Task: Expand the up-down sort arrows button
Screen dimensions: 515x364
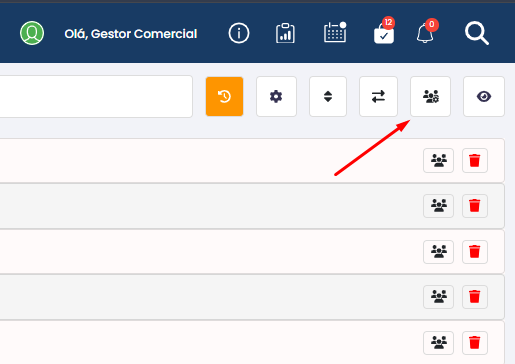Action: (328, 97)
